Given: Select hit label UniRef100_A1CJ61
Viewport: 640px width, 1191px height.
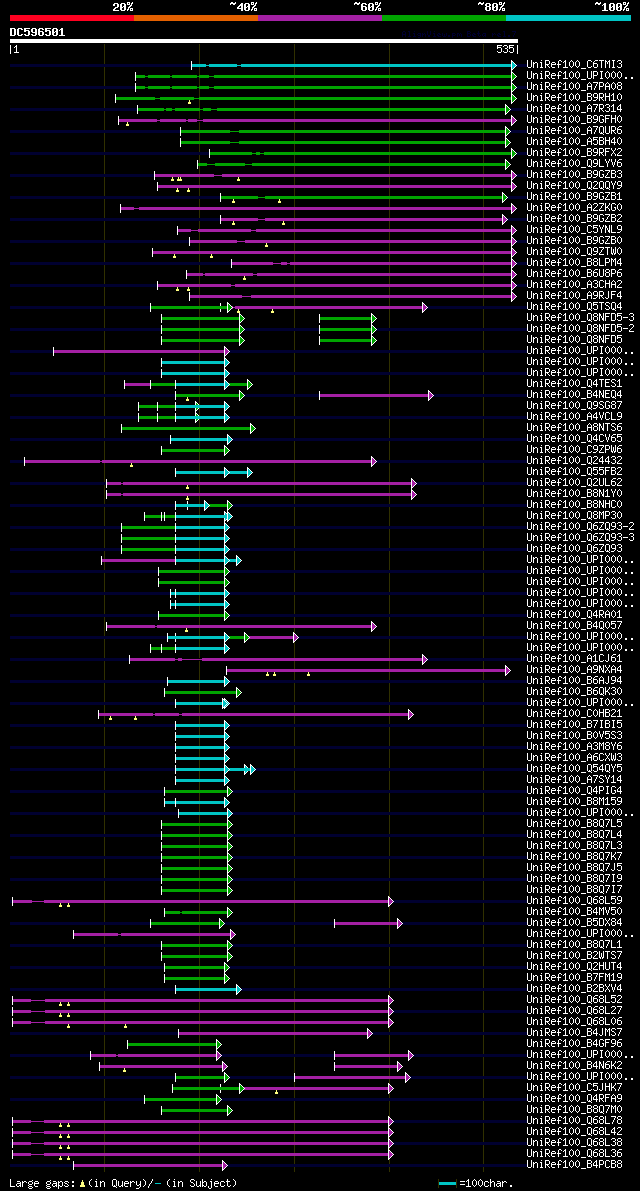Looking at the screenshot, I should click(x=574, y=659).
